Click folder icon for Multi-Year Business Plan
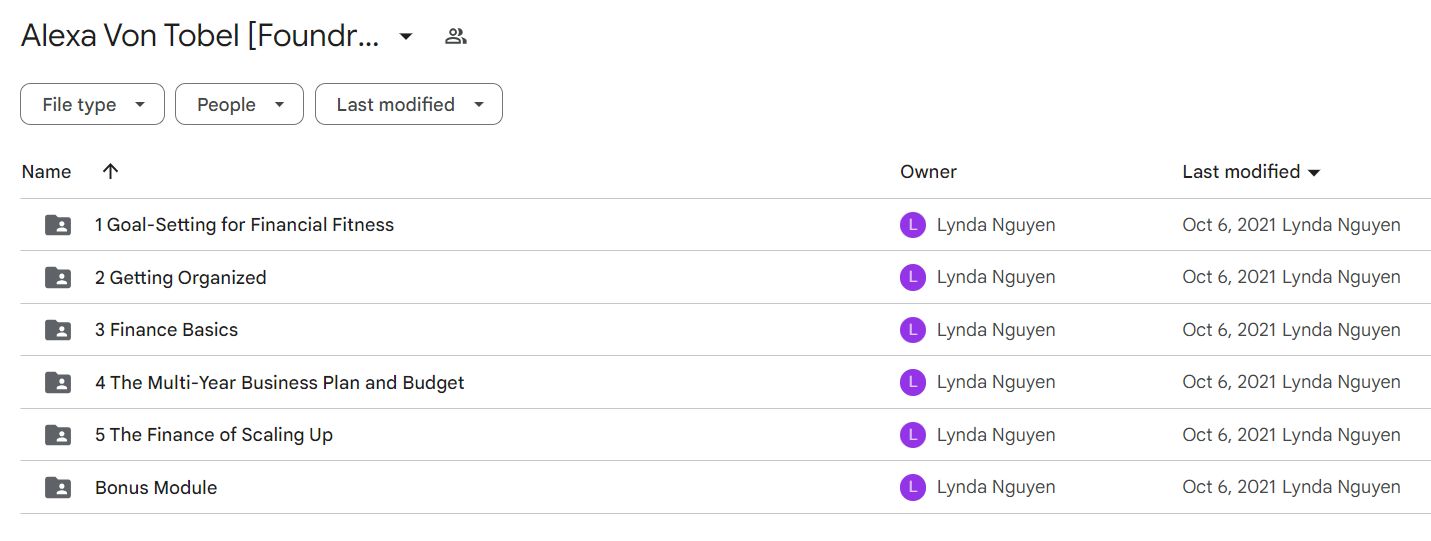Viewport: 1431px width, 541px height. click(x=58, y=383)
